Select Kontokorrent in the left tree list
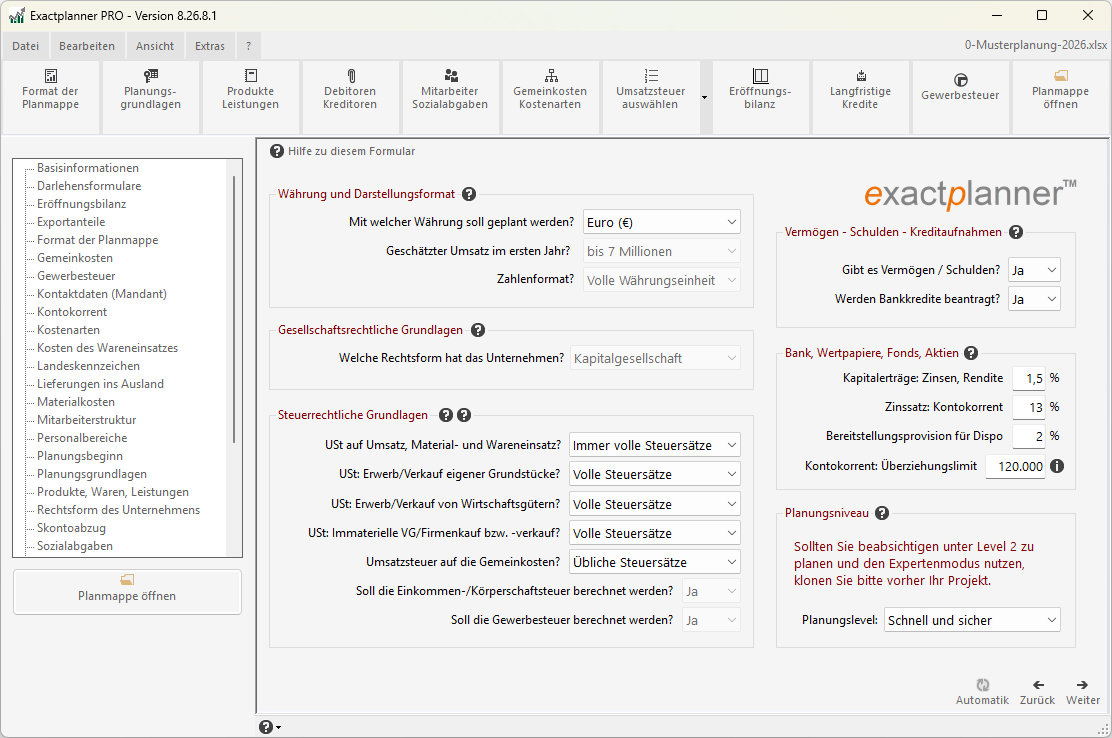Screen dimensions: 1112x738 (x=72, y=312)
